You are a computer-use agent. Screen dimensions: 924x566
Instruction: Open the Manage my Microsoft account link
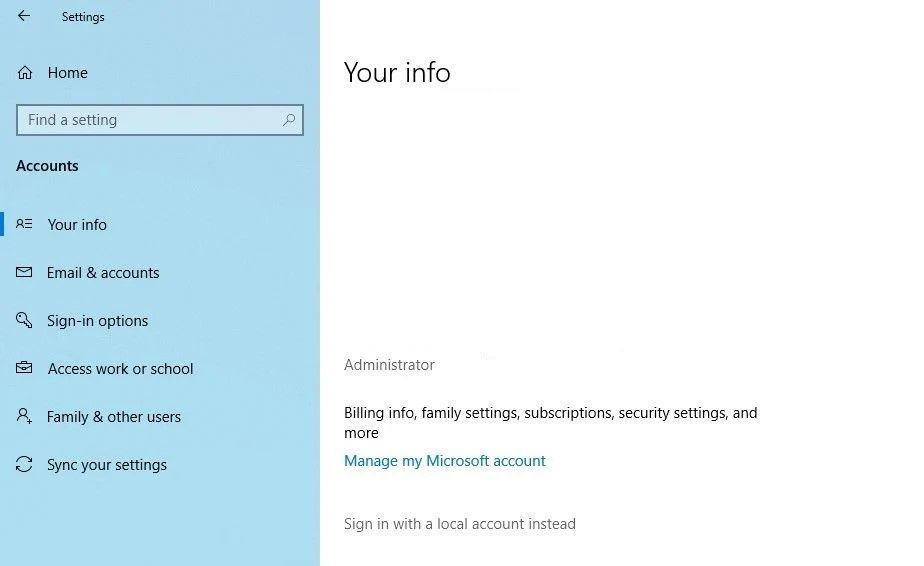coord(445,461)
